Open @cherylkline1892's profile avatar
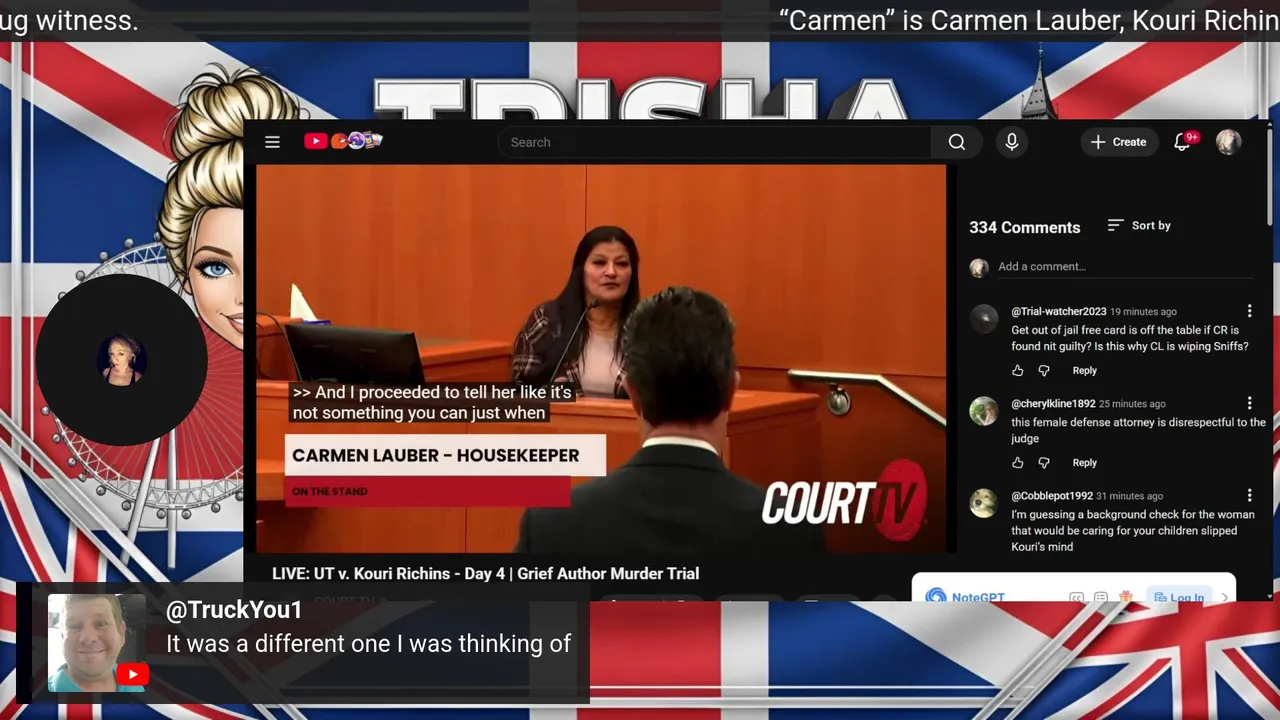This screenshot has height=720, width=1280. tap(984, 411)
